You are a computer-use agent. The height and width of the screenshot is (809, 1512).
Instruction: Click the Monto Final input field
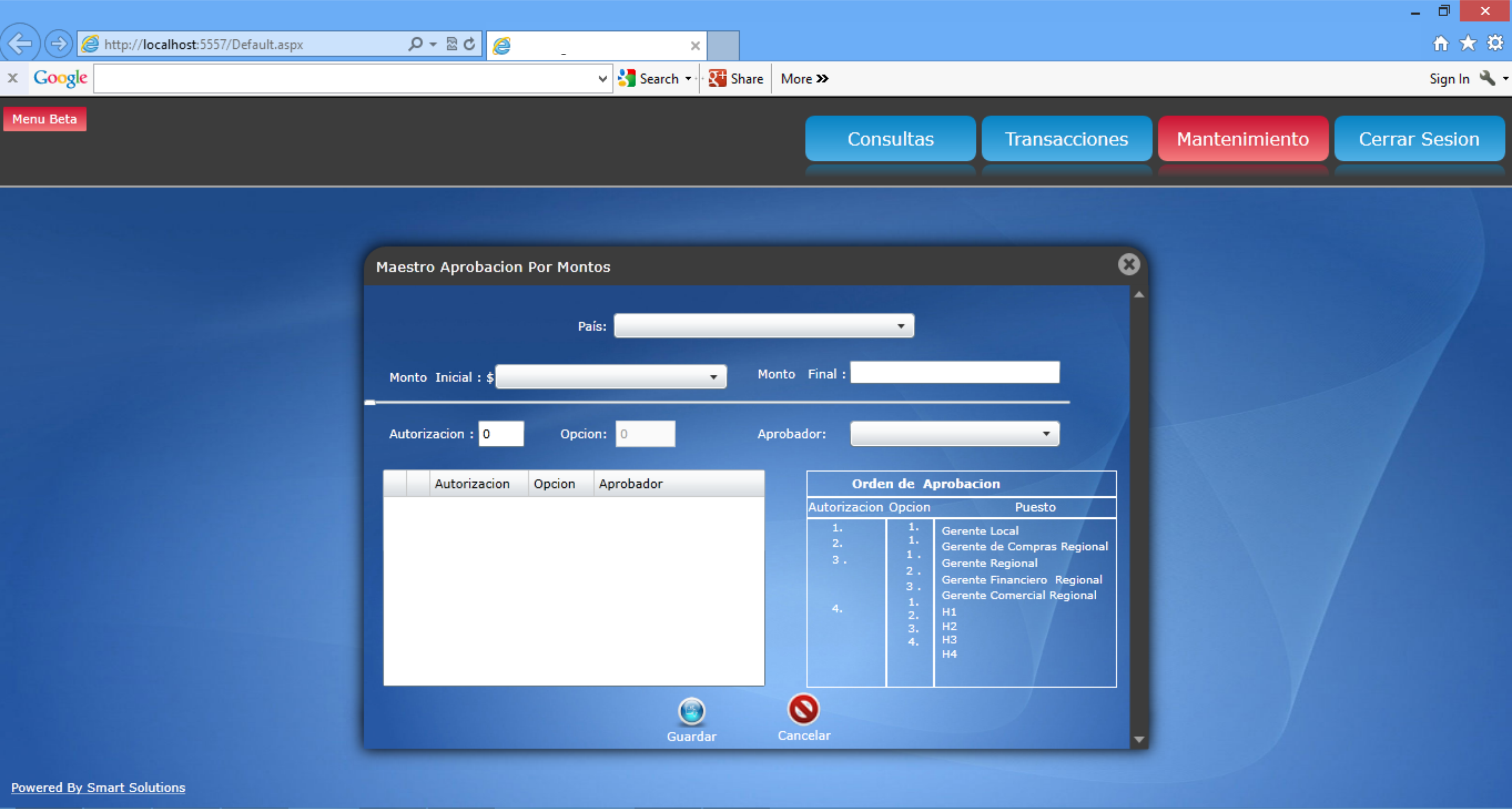(954, 373)
